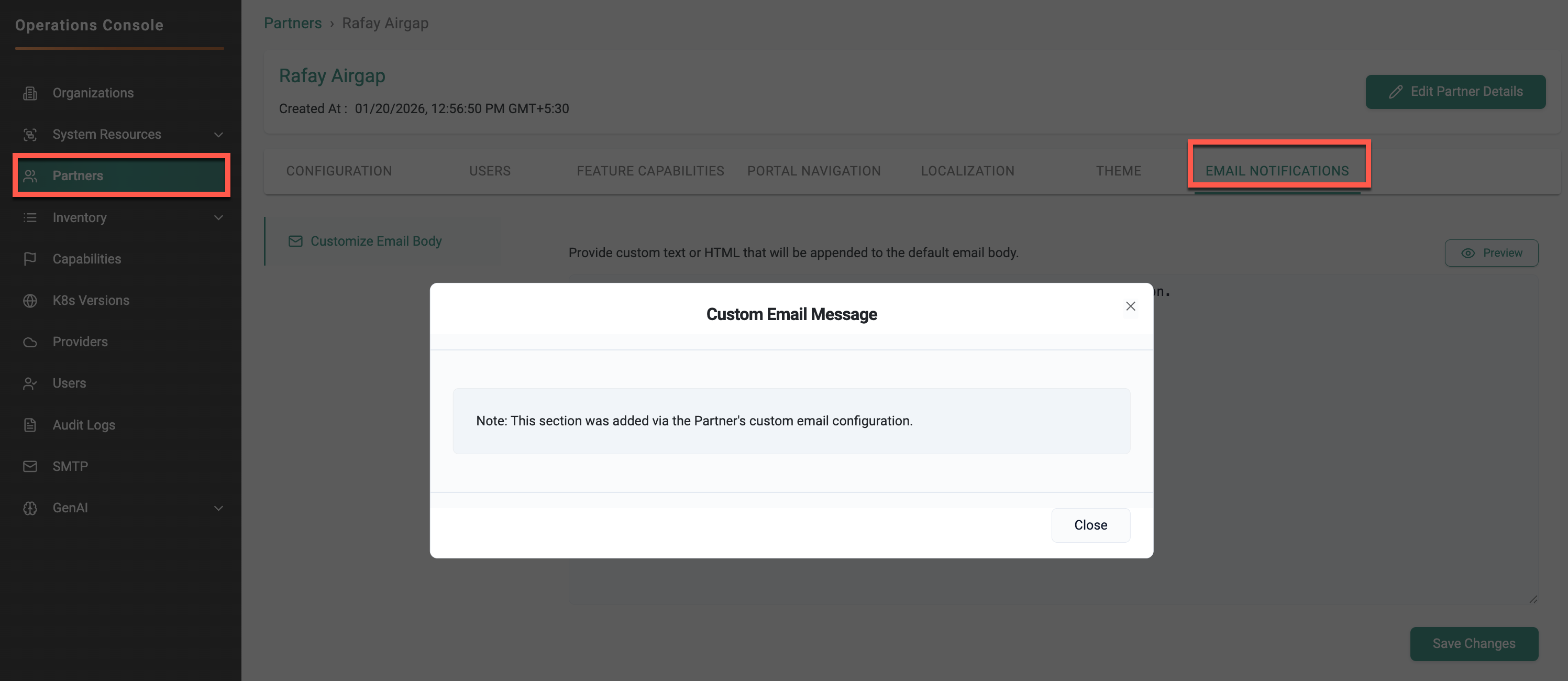
Task: Click the Providers cloud icon
Action: pos(30,342)
